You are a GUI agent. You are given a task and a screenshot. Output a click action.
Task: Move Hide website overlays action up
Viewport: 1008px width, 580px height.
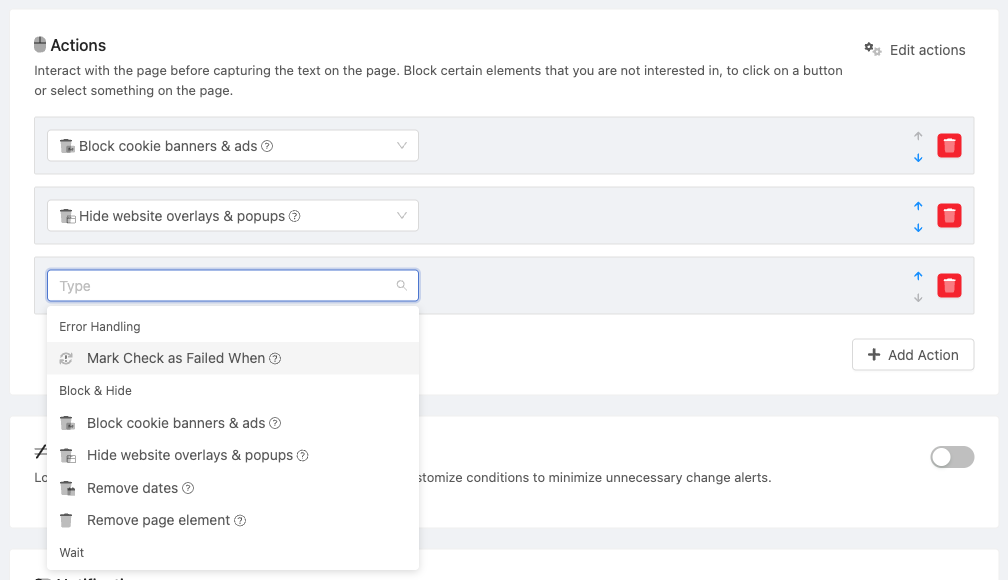click(918, 206)
